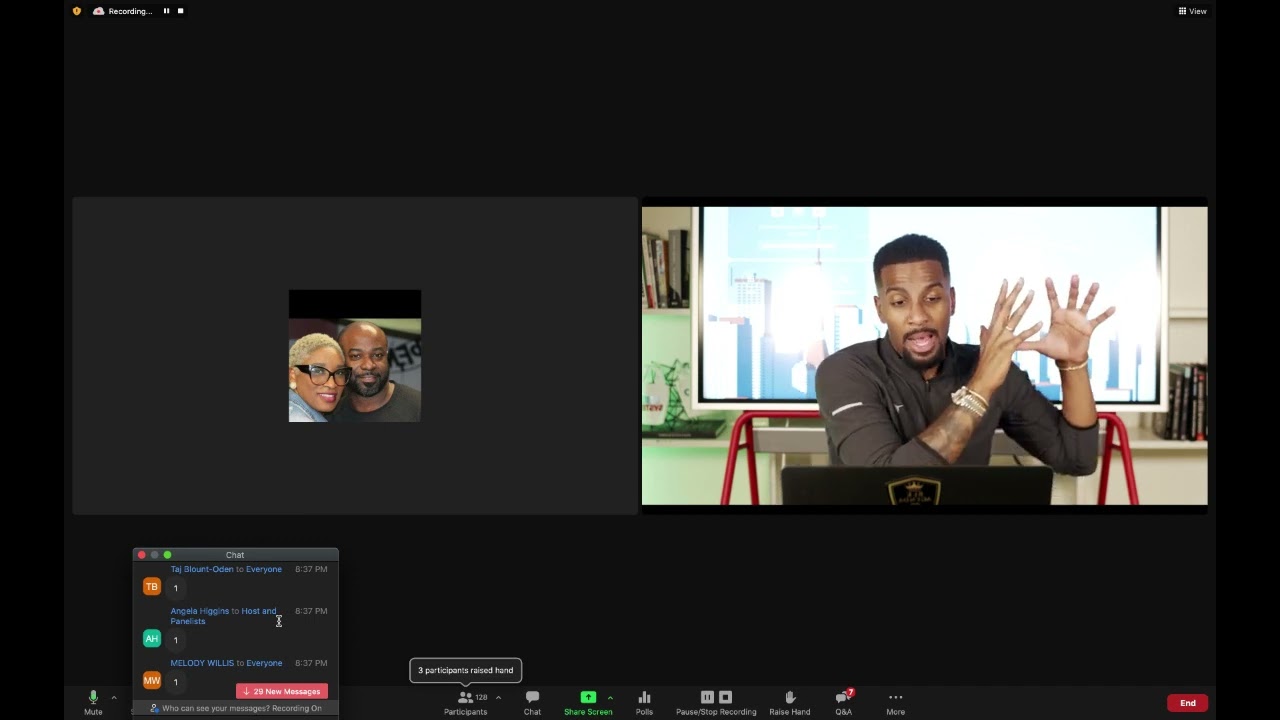Image resolution: width=1280 pixels, height=720 pixels.
Task: Click the stop recording icon in toolbar
Action: (x=726, y=697)
